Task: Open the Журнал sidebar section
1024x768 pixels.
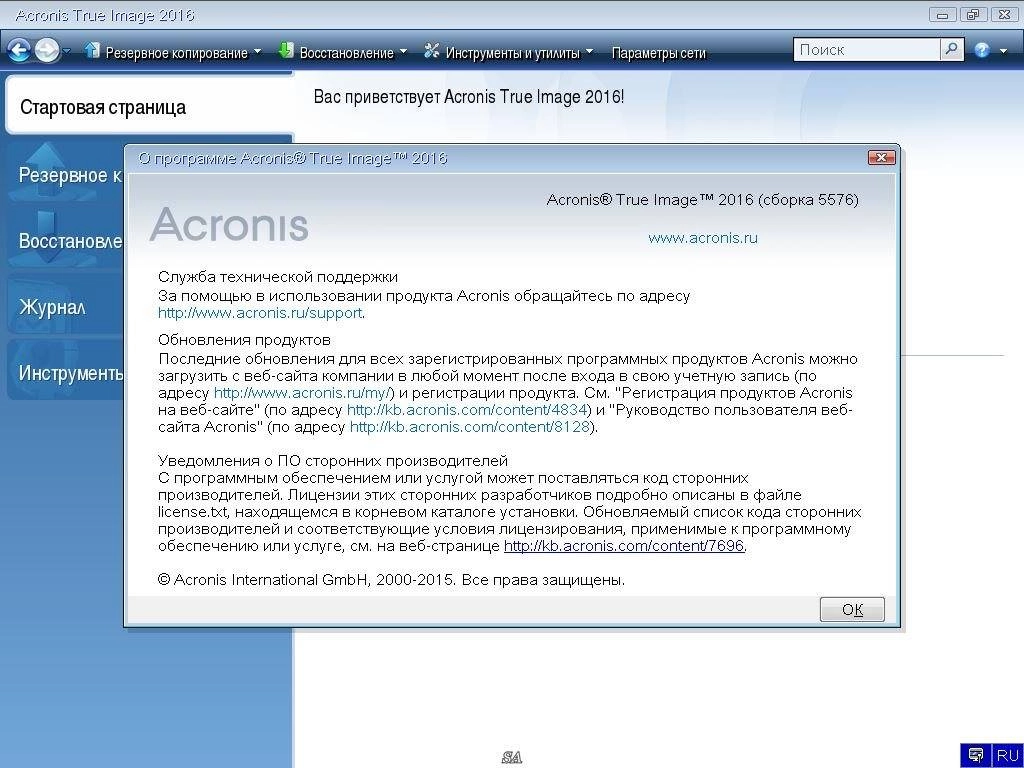Action: 65,306
